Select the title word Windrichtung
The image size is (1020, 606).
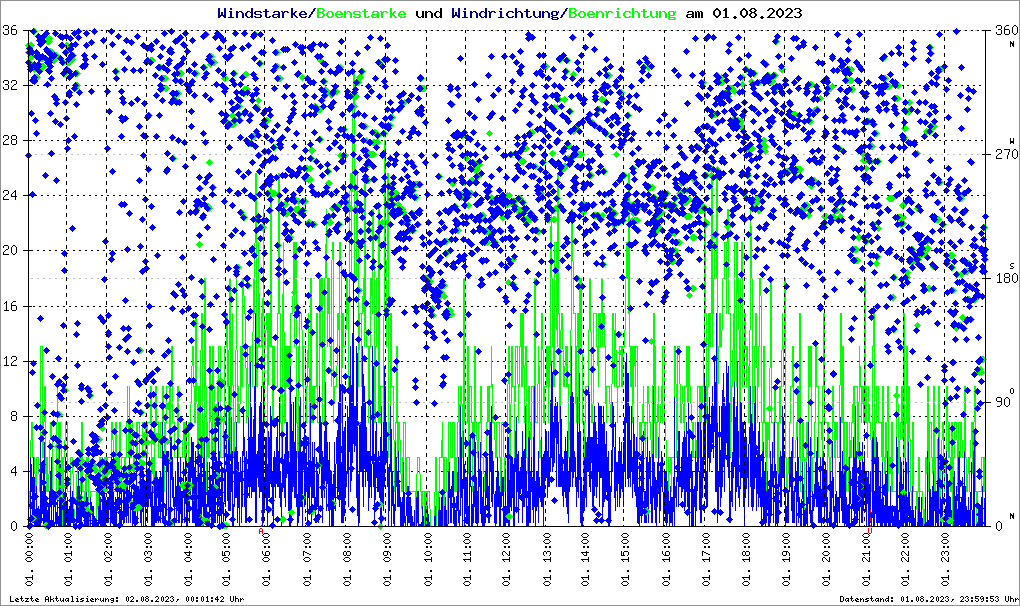505,13
